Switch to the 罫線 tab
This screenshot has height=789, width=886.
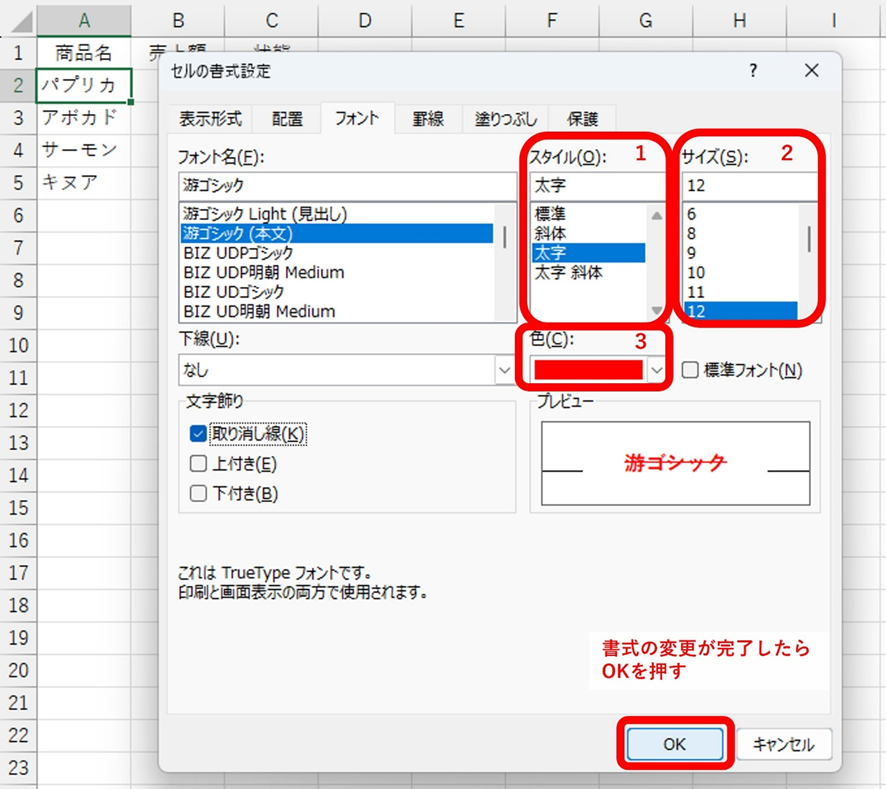[428, 119]
